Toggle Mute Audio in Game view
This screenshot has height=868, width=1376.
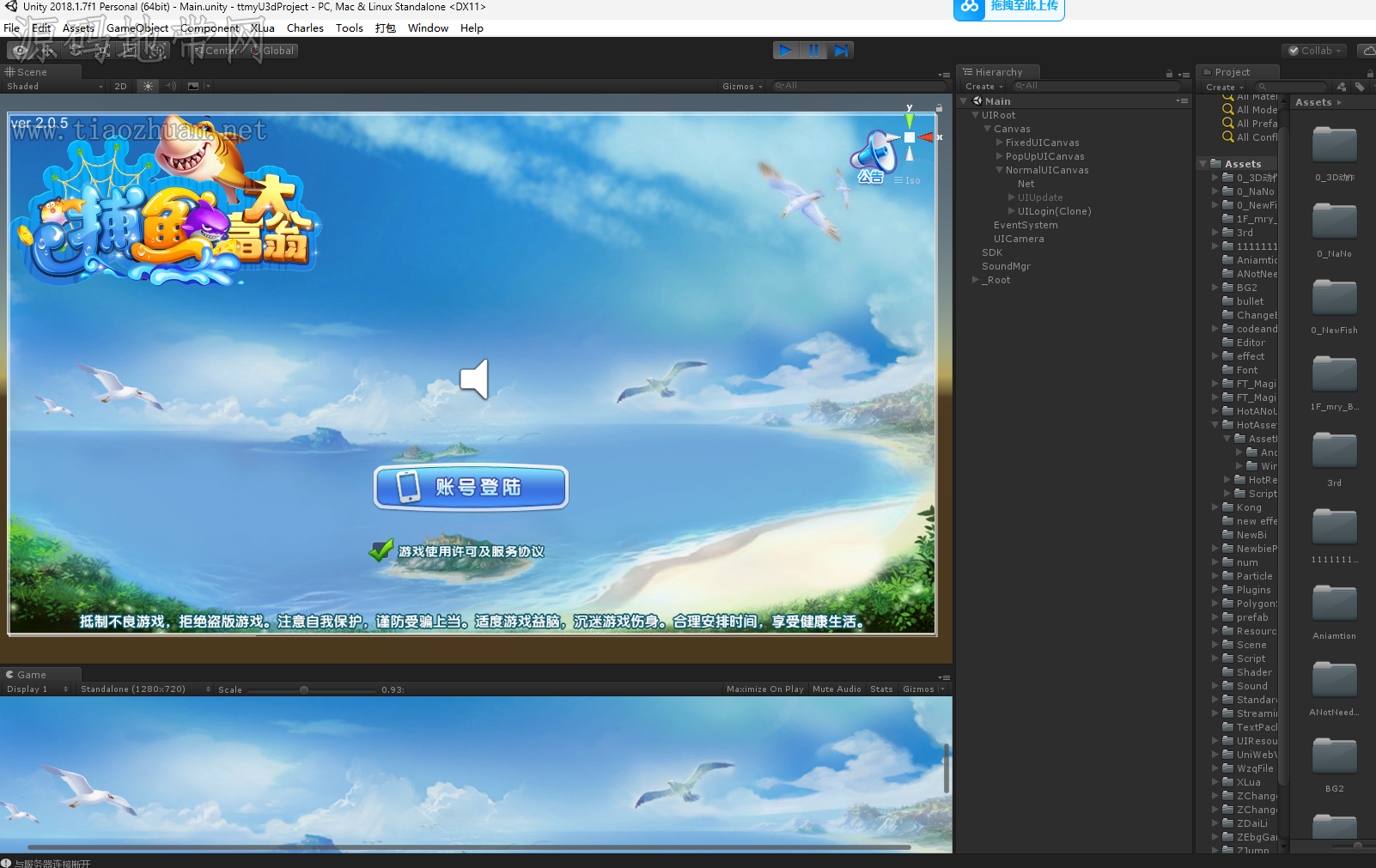tap(837, 689)
